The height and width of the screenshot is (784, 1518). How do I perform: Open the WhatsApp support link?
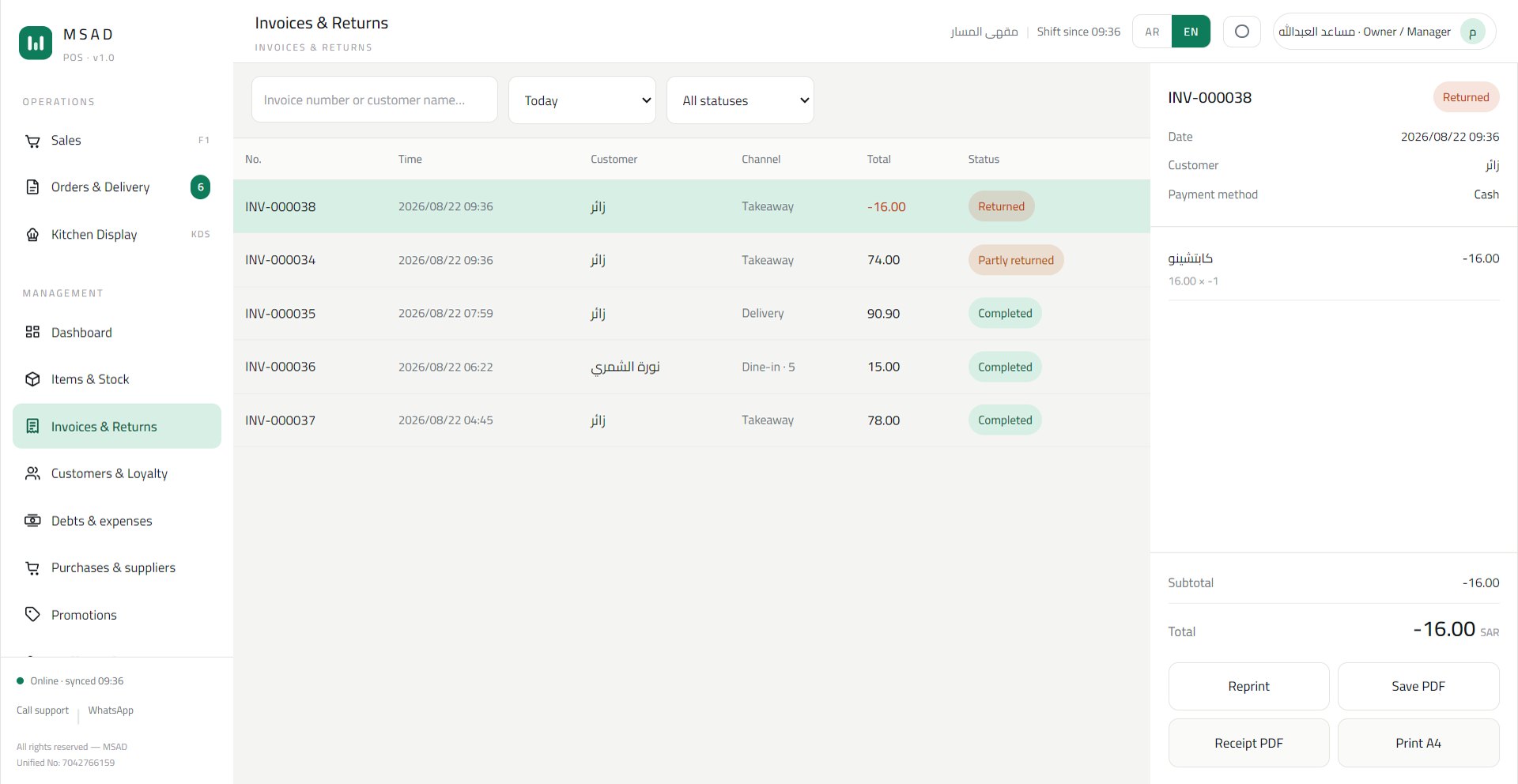pos(111,710)
